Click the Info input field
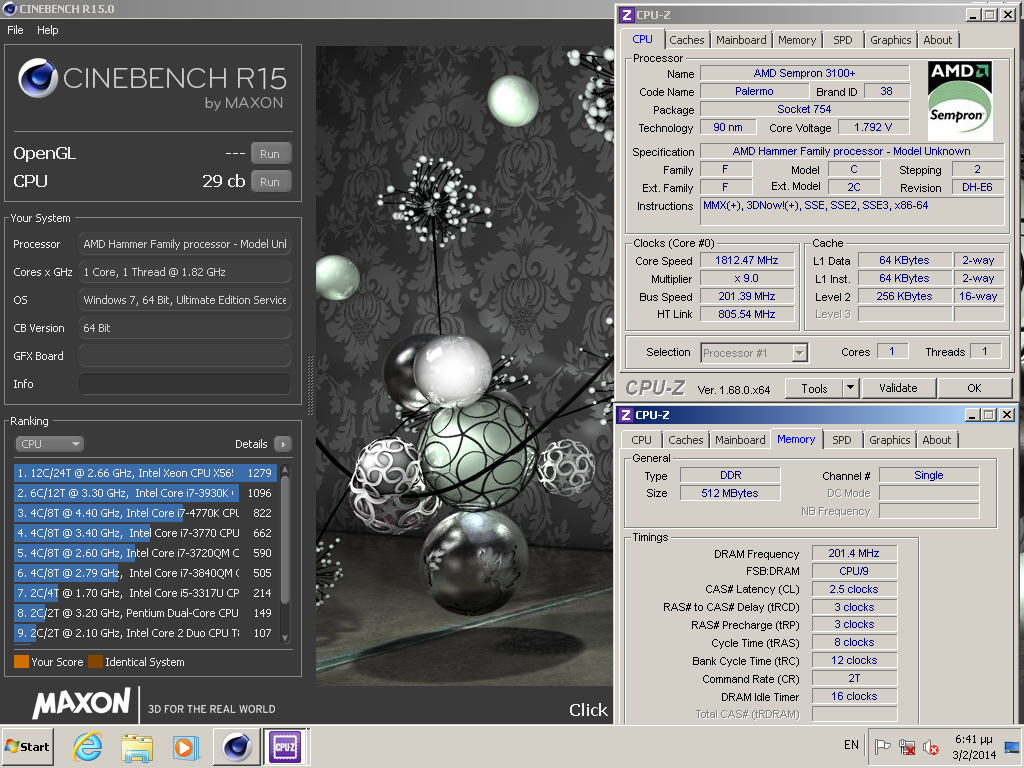The image size is (1024, 768). (x=185, y=384)
